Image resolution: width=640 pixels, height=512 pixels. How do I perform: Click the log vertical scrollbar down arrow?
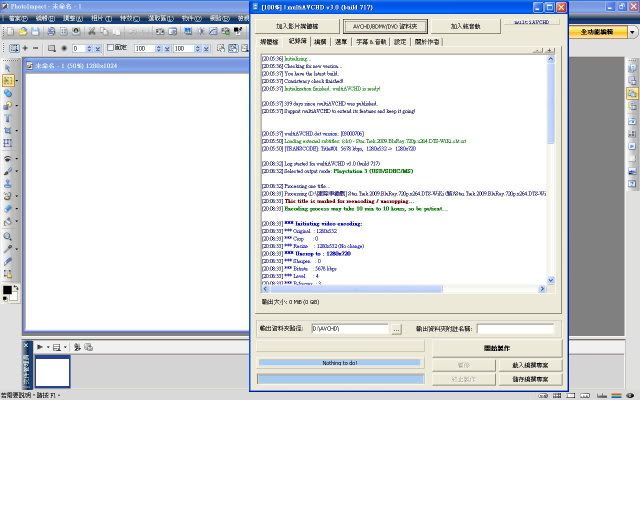[x=551, y=280]
